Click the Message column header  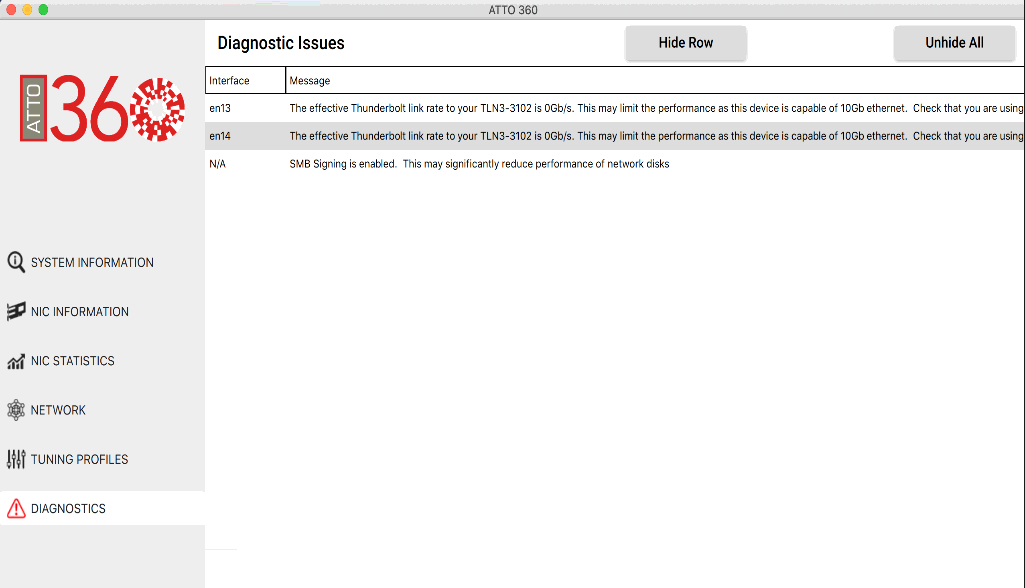(x=655, y=80)
